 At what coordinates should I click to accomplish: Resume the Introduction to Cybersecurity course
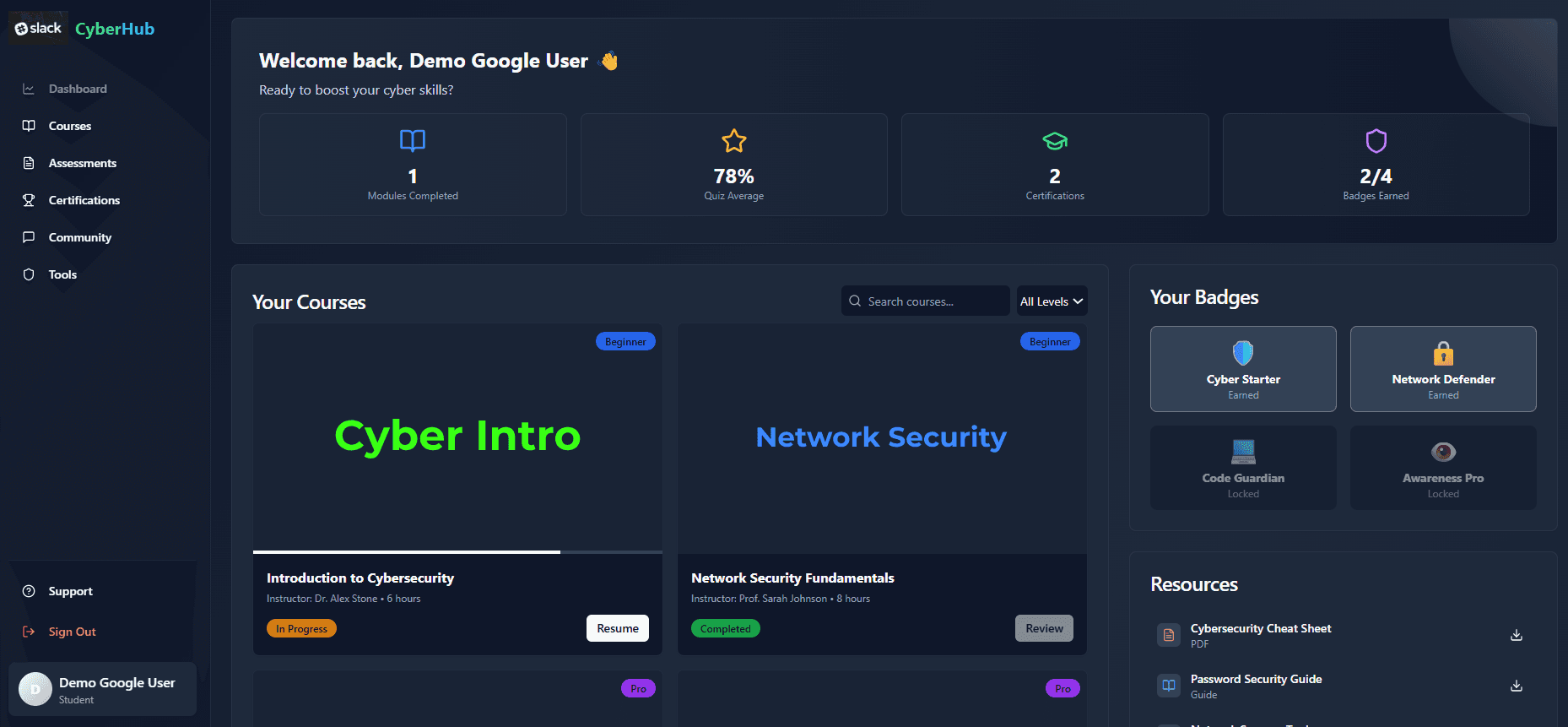click(618, 628)
